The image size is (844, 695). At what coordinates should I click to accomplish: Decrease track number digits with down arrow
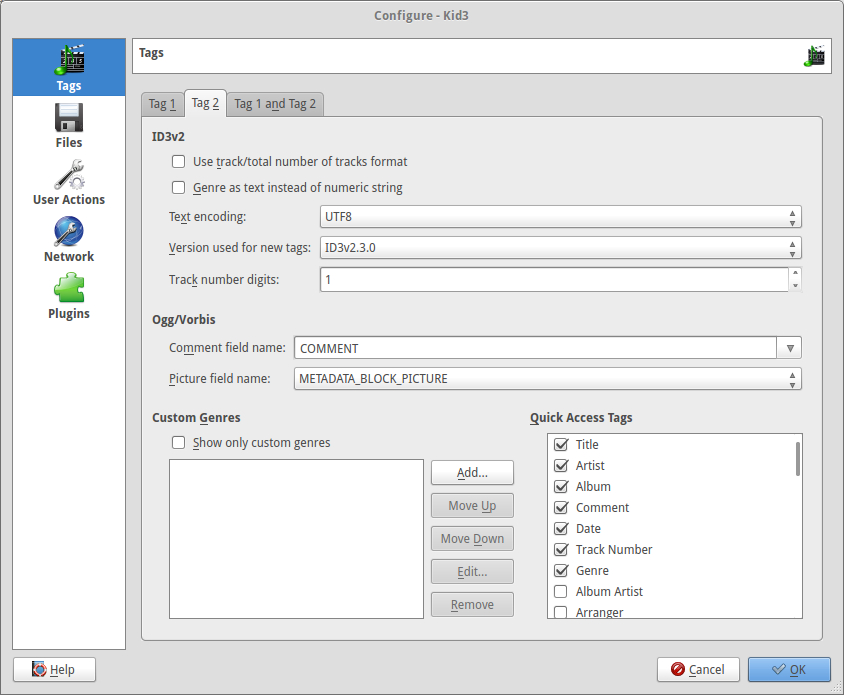795,286
